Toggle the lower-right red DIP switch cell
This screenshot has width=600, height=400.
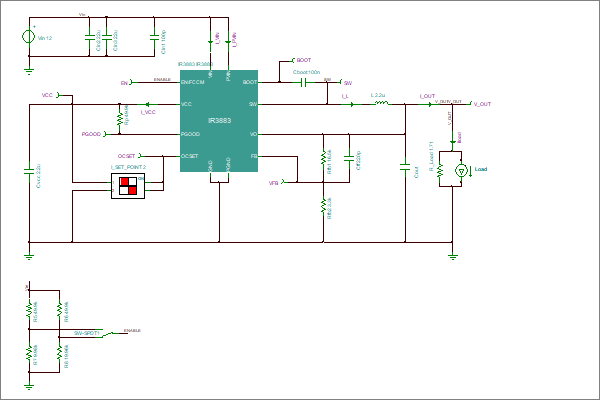pyautogui.click(x=132, y=190)
